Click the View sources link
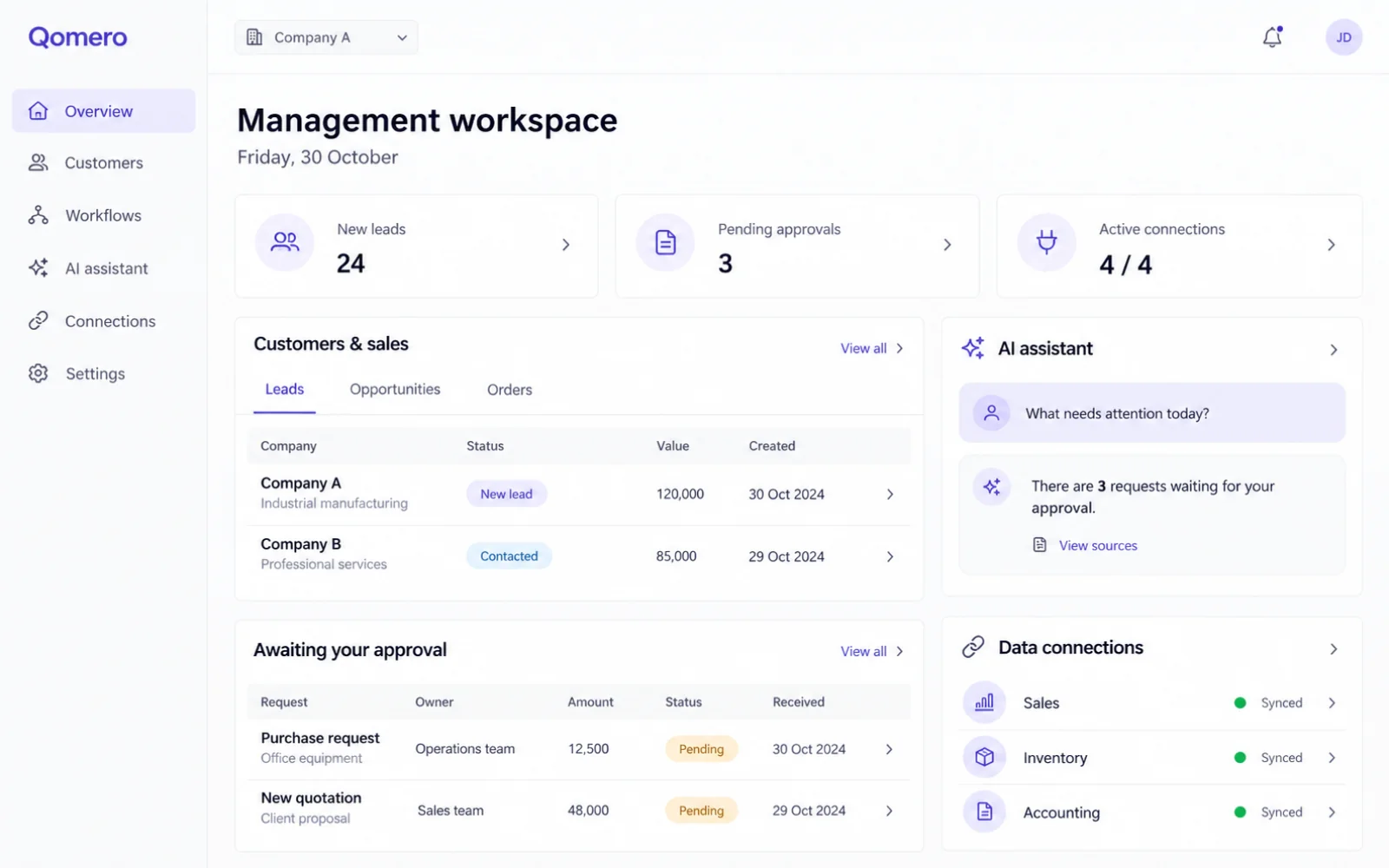The width and height of the screenshot is (1389, 868). [1097, 545]
